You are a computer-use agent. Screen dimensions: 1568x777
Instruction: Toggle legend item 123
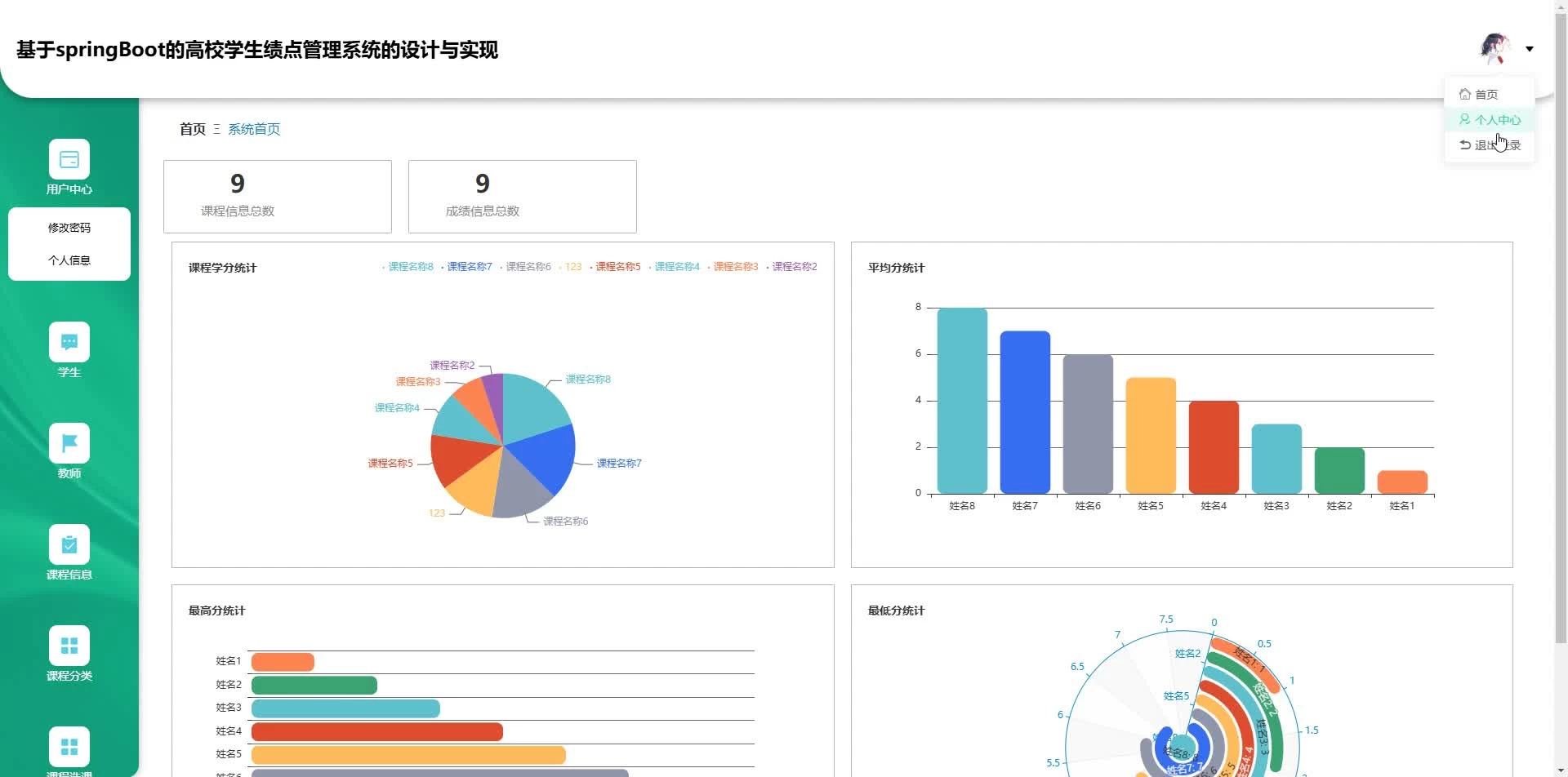point(570,267)
